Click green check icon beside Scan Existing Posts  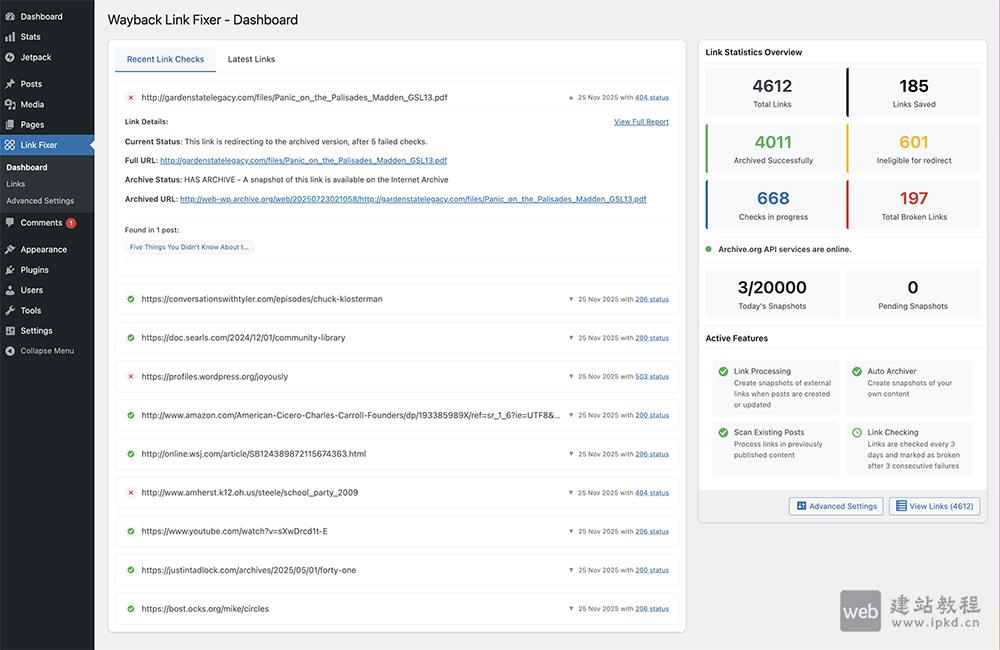723,433
